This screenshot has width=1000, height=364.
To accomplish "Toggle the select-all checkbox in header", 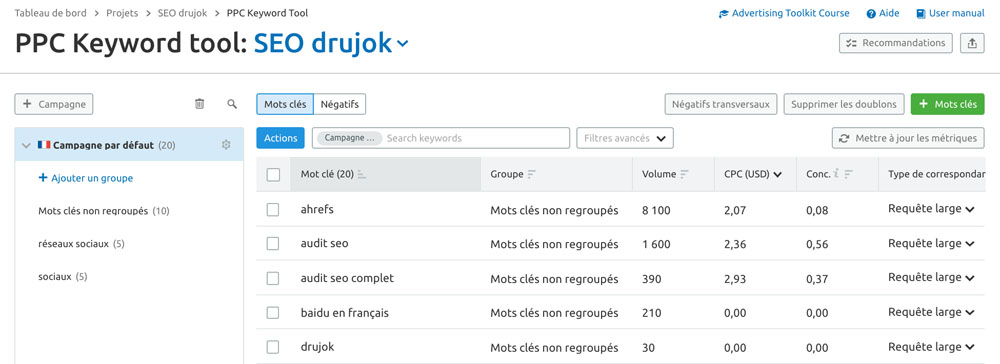I will (273, 174).
